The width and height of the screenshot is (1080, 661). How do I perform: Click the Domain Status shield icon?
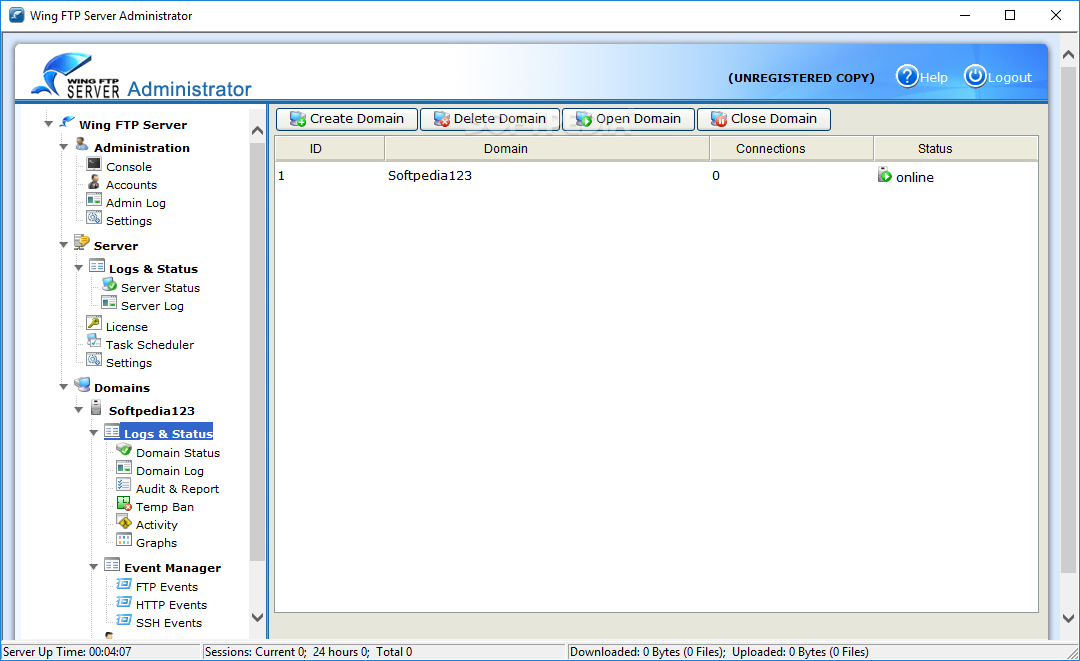click(x=124, y=450)
